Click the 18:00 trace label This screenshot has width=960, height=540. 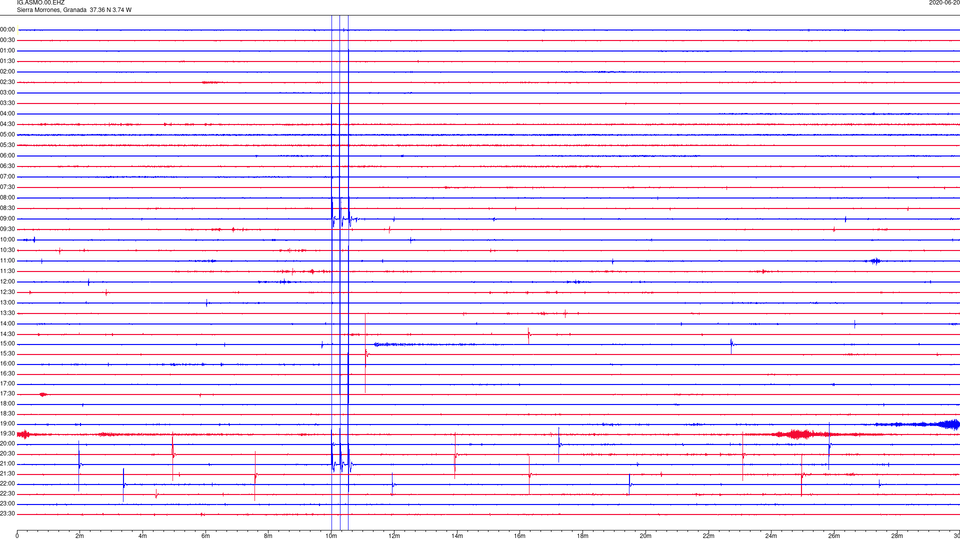pos(8,404)
